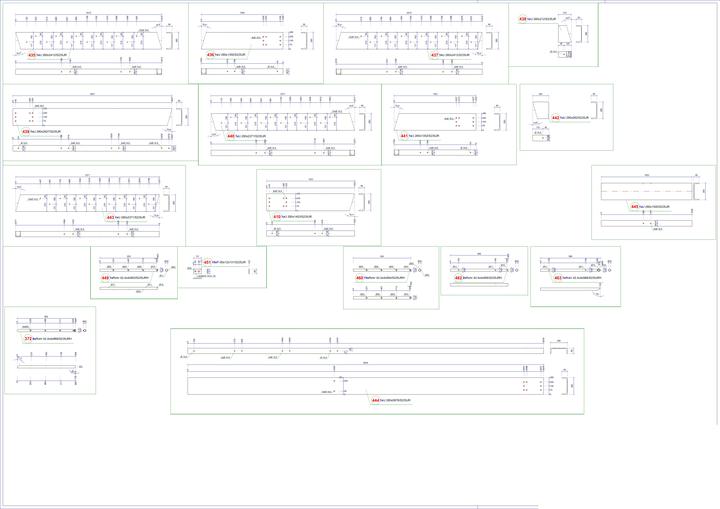Viewport: 720px width, 509px height.
Task: Select the red part number label 449
Action: click(x=105, y=278)
